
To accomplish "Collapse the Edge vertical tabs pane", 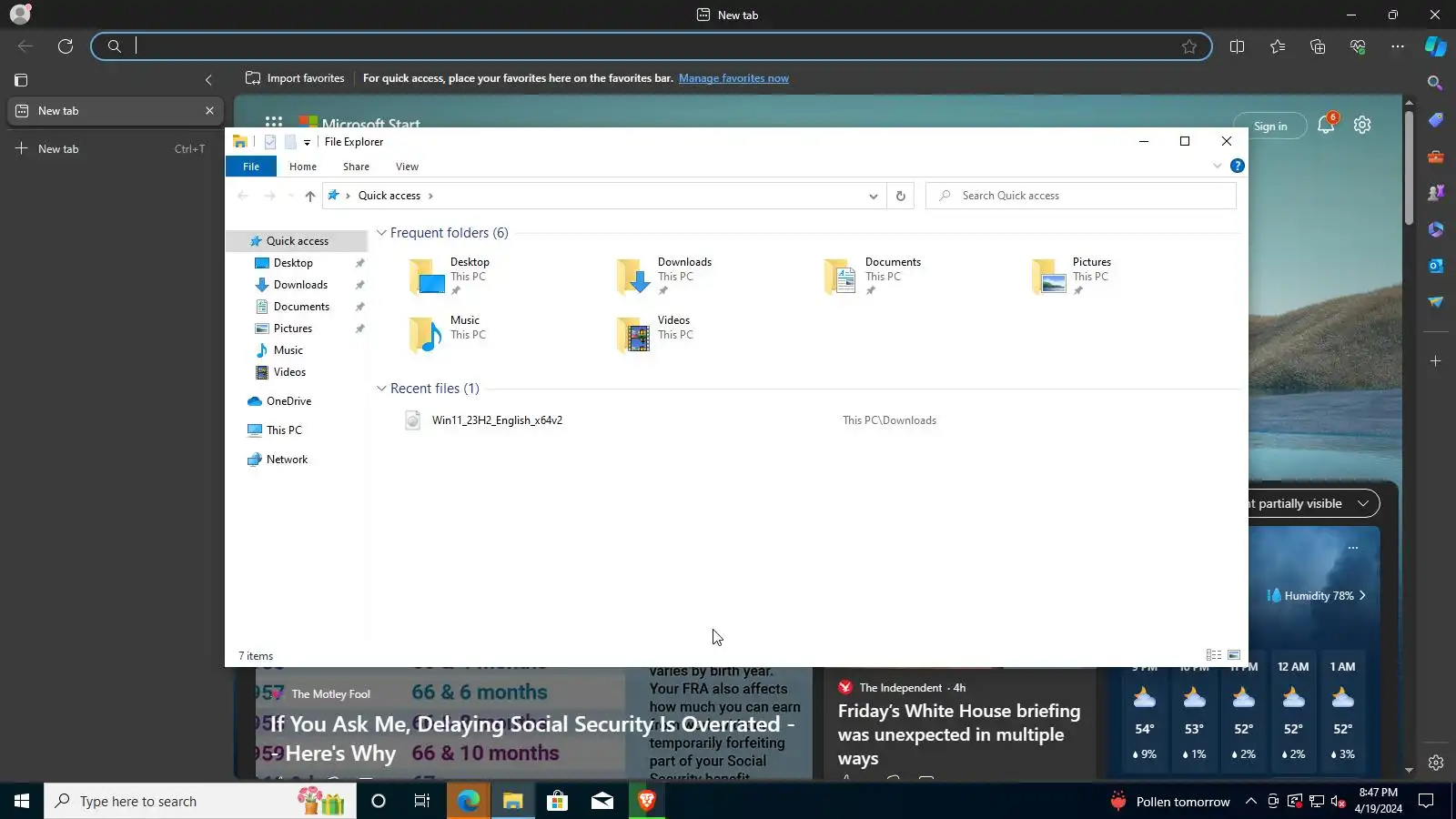I will tap(208, 80).
